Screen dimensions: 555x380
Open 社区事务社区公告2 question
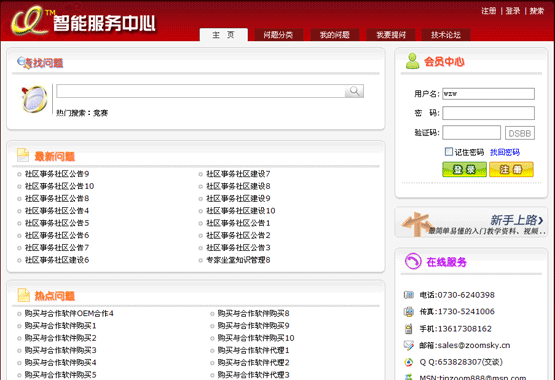(238, 235)
